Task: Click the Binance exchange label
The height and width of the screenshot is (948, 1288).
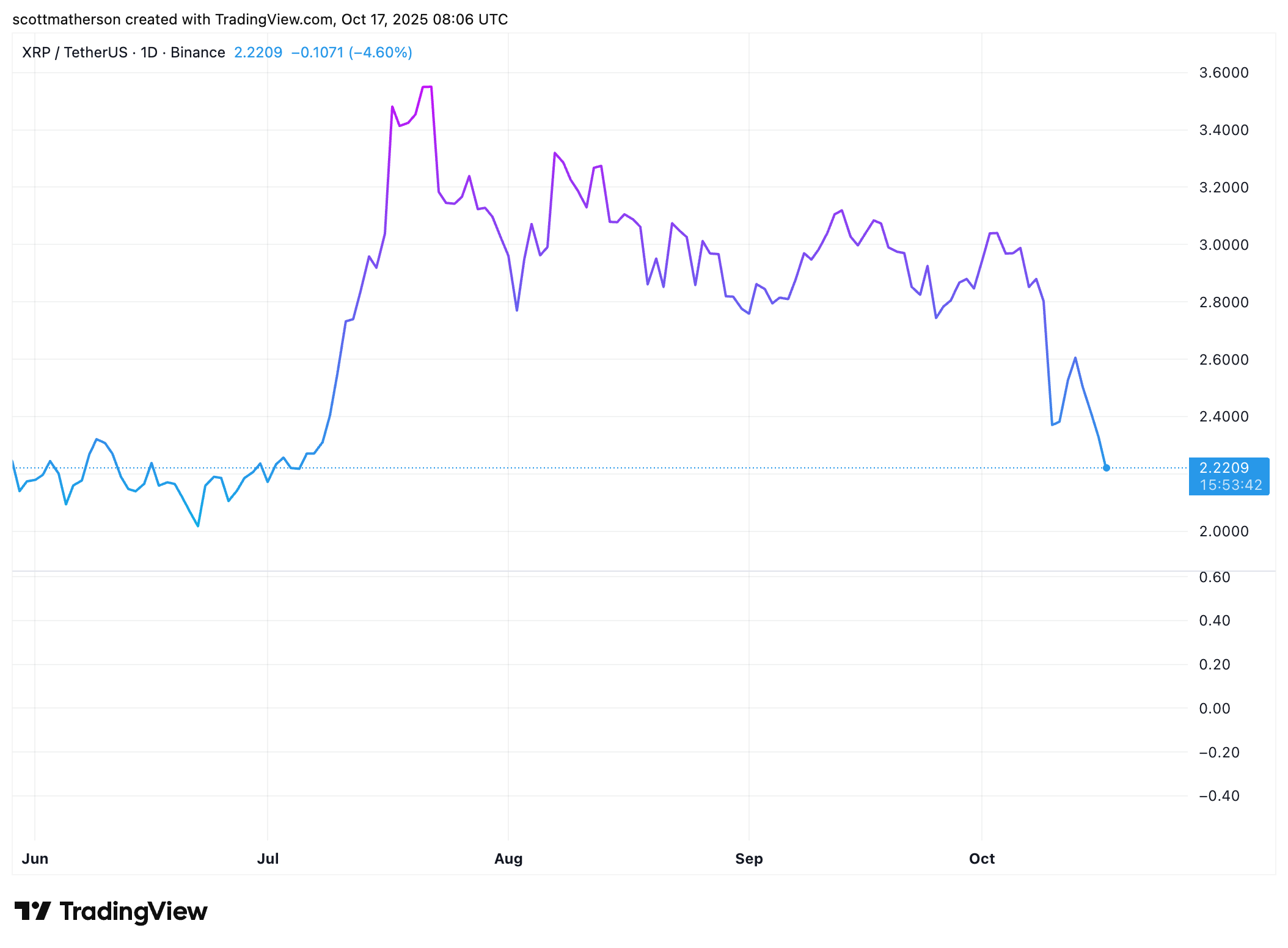Action: tap(197, 53)
